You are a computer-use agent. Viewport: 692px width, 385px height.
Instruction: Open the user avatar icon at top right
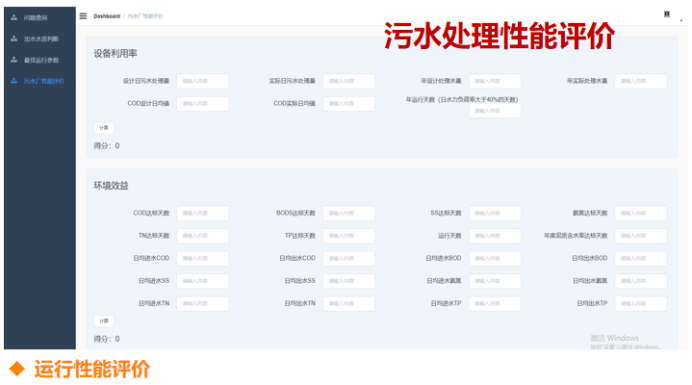667,15
